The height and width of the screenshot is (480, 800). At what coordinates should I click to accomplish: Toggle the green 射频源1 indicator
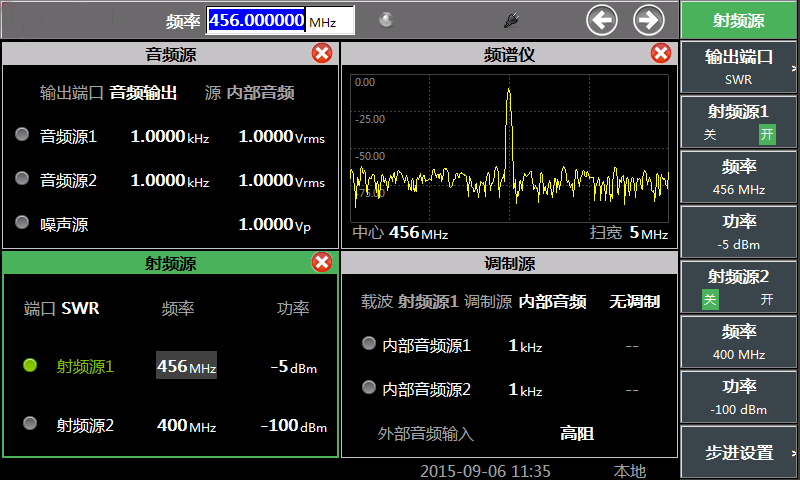(30, 366)
